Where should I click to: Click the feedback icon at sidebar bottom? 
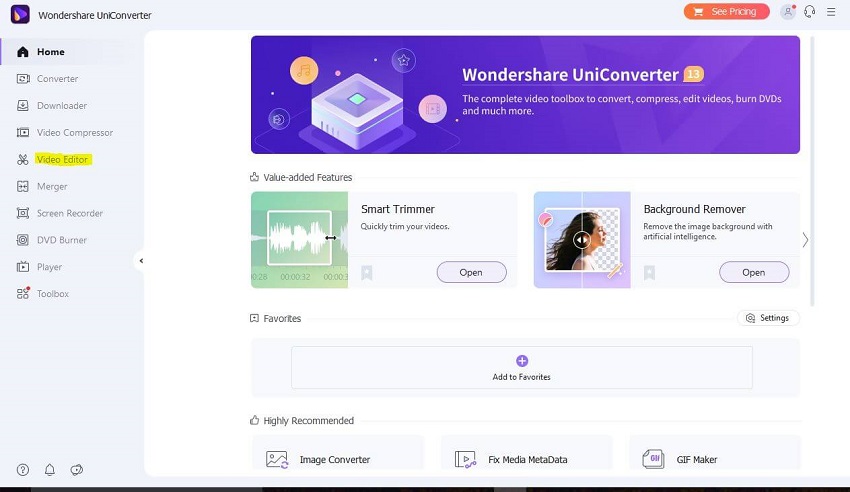[x=77, y=470]
